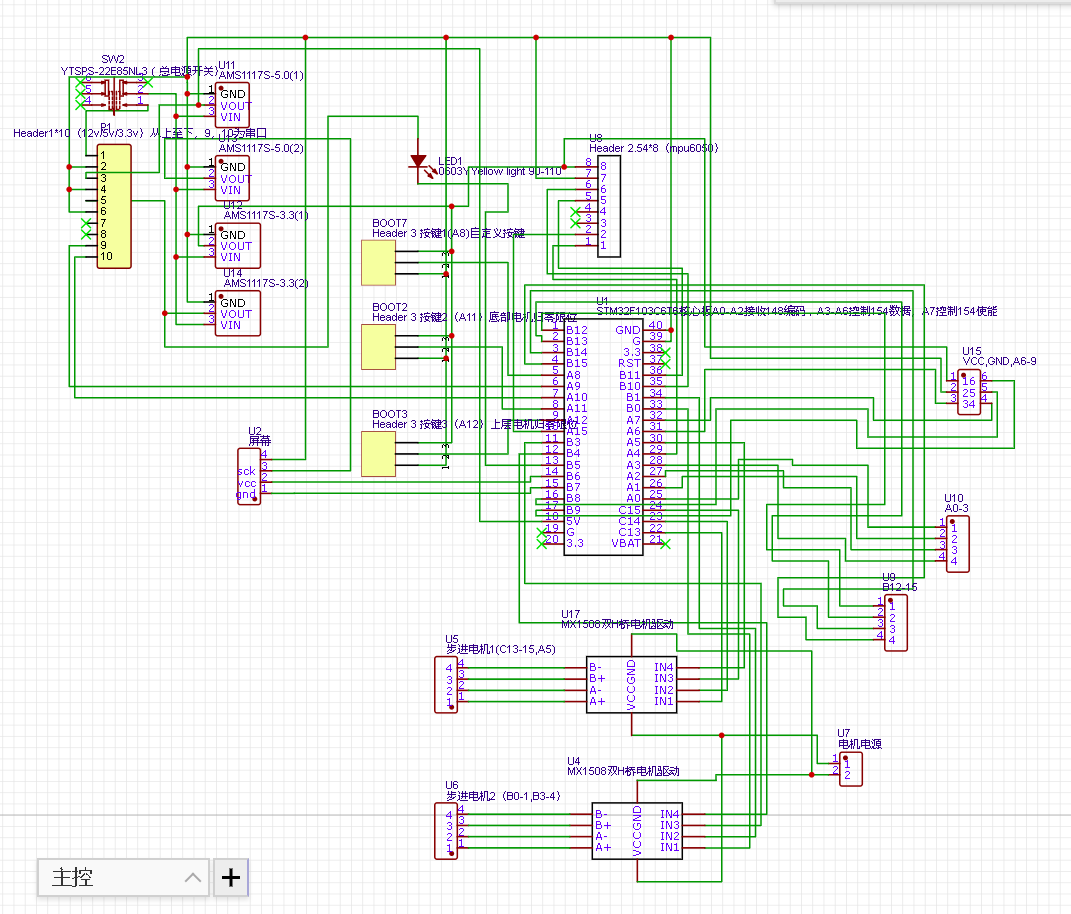
Task: Click the B+ pin on U17 driver
Action: click(x=597, y=678)
